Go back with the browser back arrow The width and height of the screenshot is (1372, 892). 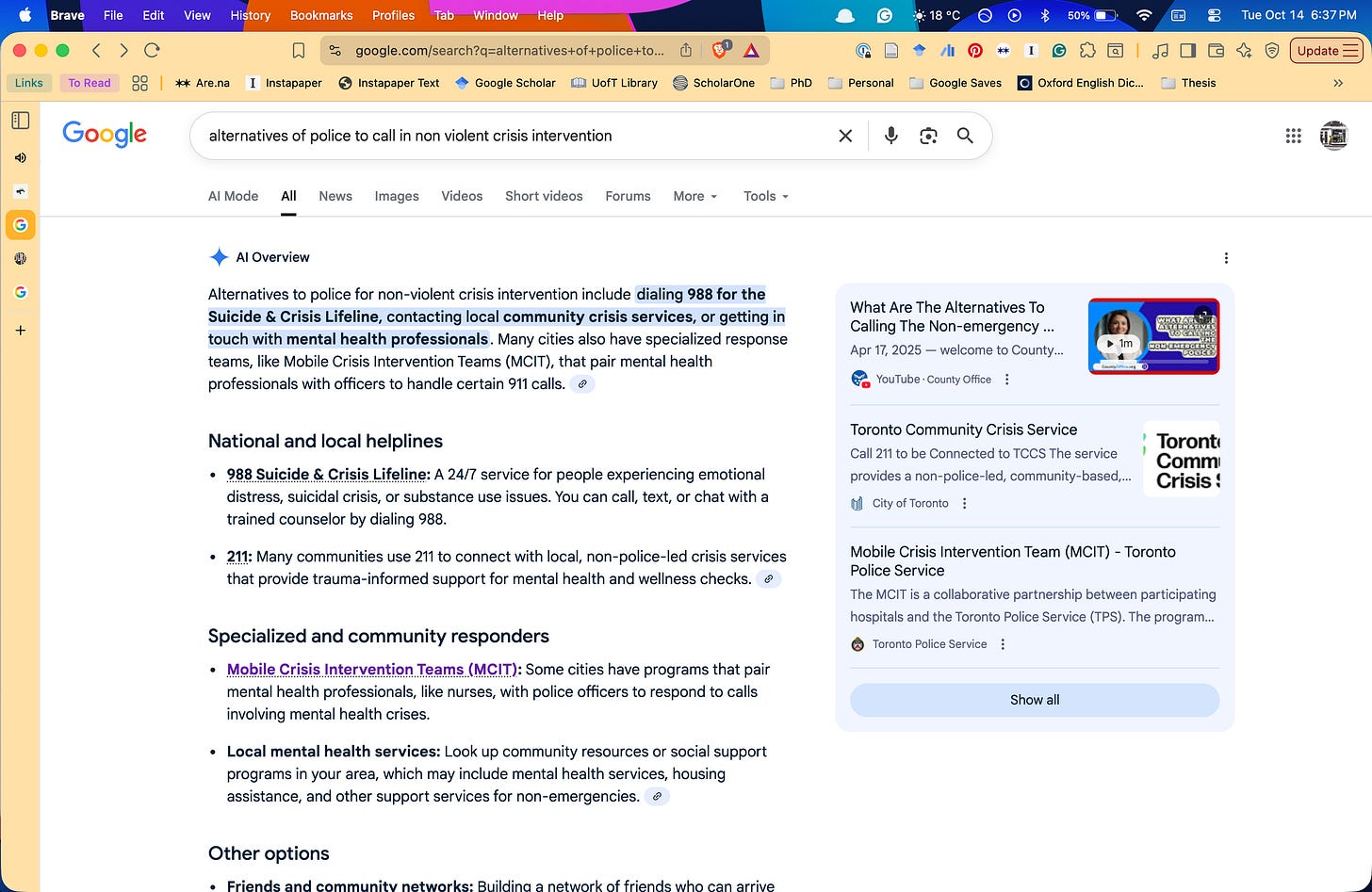pos(96,51)
